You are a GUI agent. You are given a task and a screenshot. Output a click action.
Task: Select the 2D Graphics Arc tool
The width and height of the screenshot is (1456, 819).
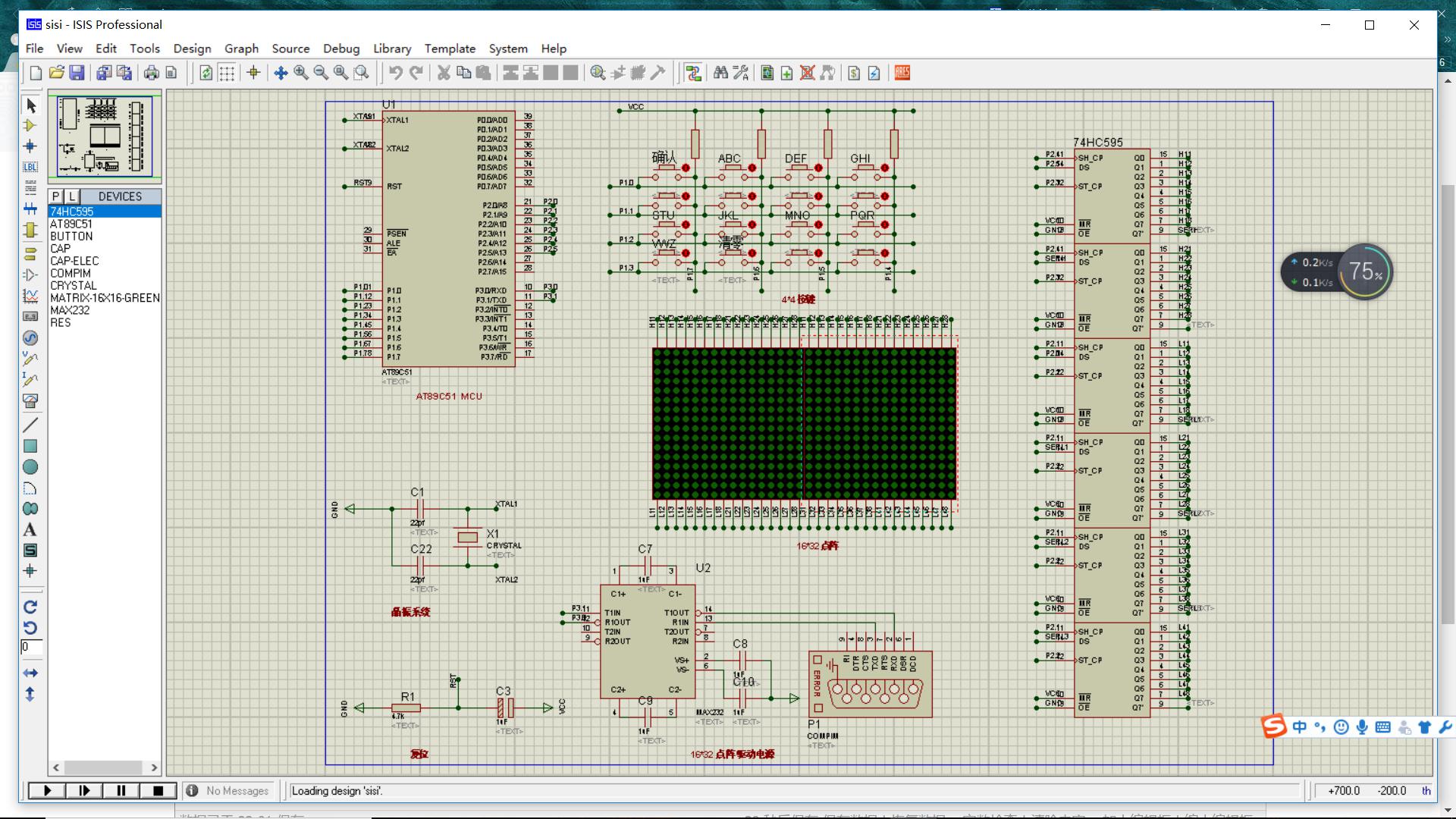tap(30, 488)
